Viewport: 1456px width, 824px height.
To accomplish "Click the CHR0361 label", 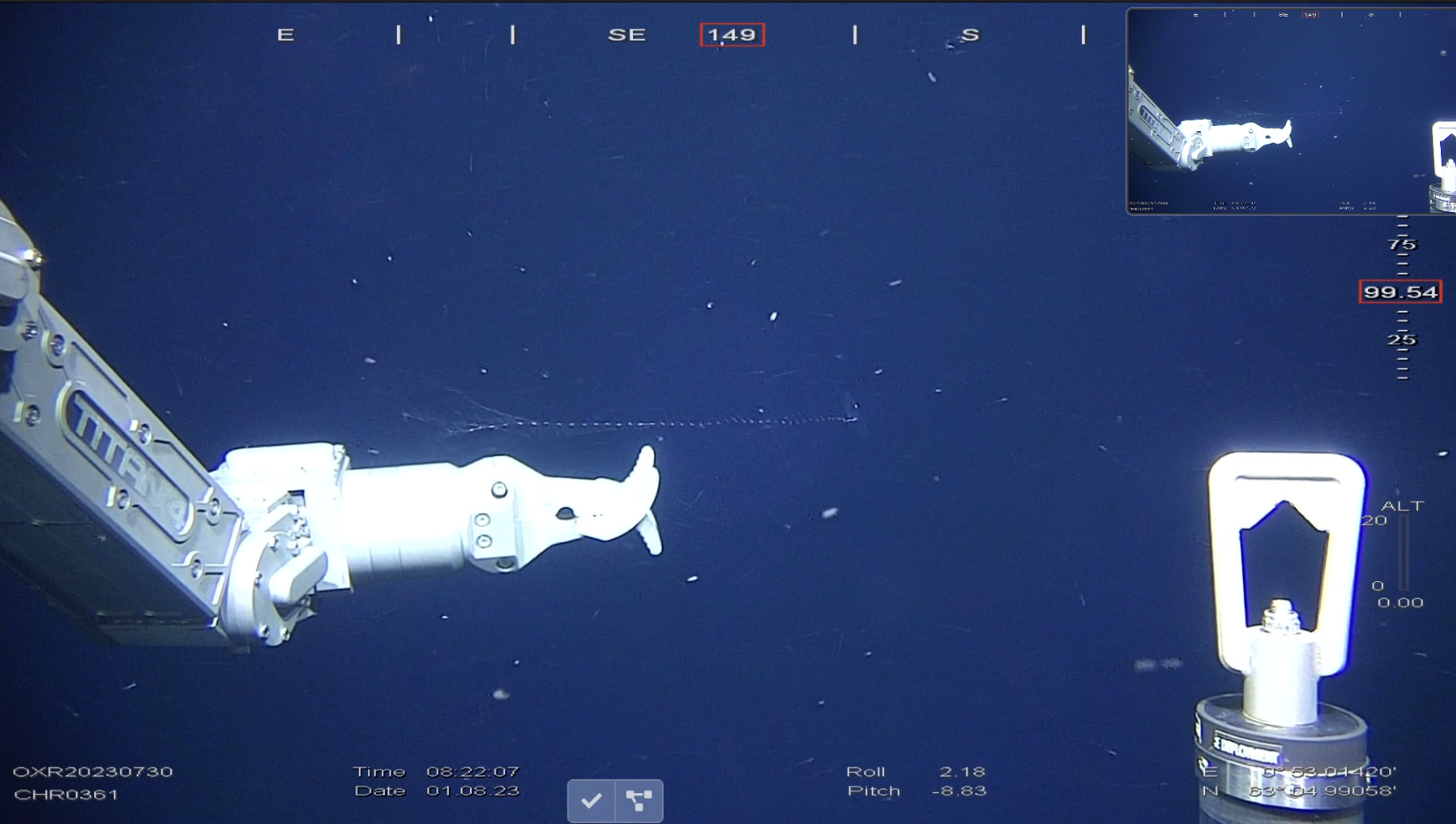I will [x=66, y=794].
